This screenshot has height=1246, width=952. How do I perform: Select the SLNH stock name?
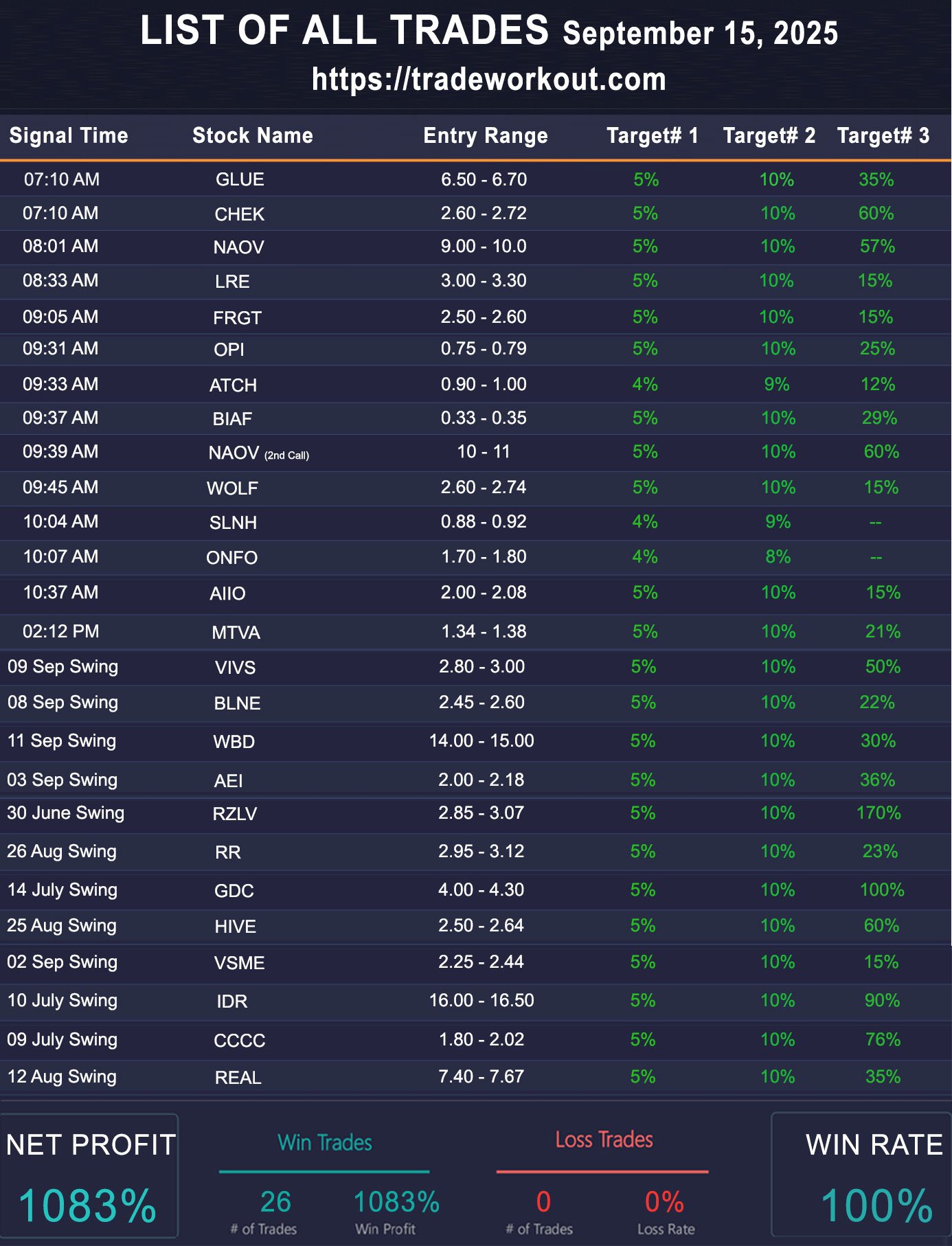[233, 523]
